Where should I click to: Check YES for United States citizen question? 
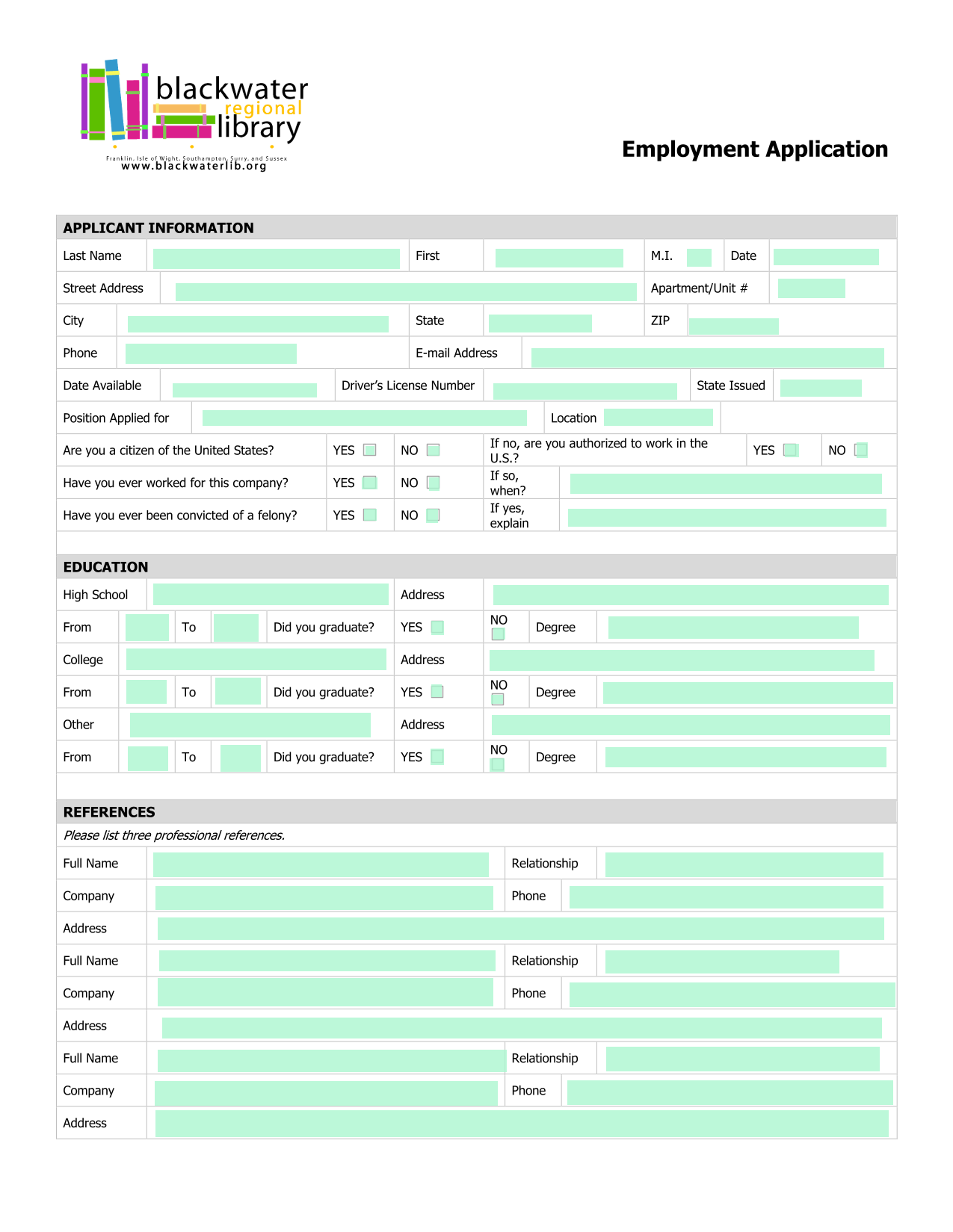click(x=370, y=450)
